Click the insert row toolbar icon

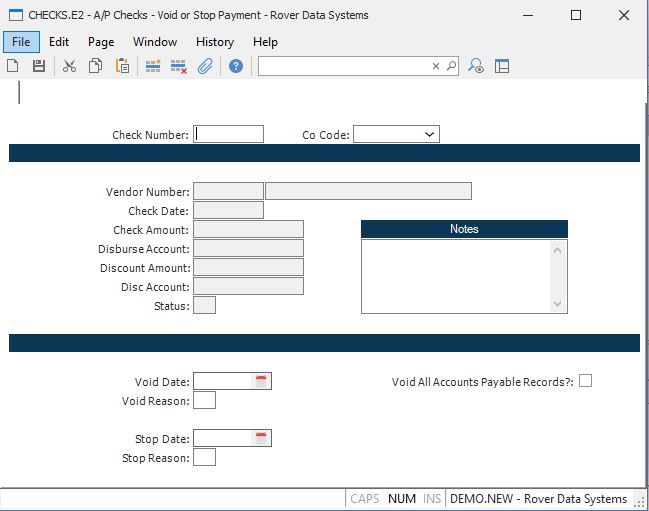153,66
